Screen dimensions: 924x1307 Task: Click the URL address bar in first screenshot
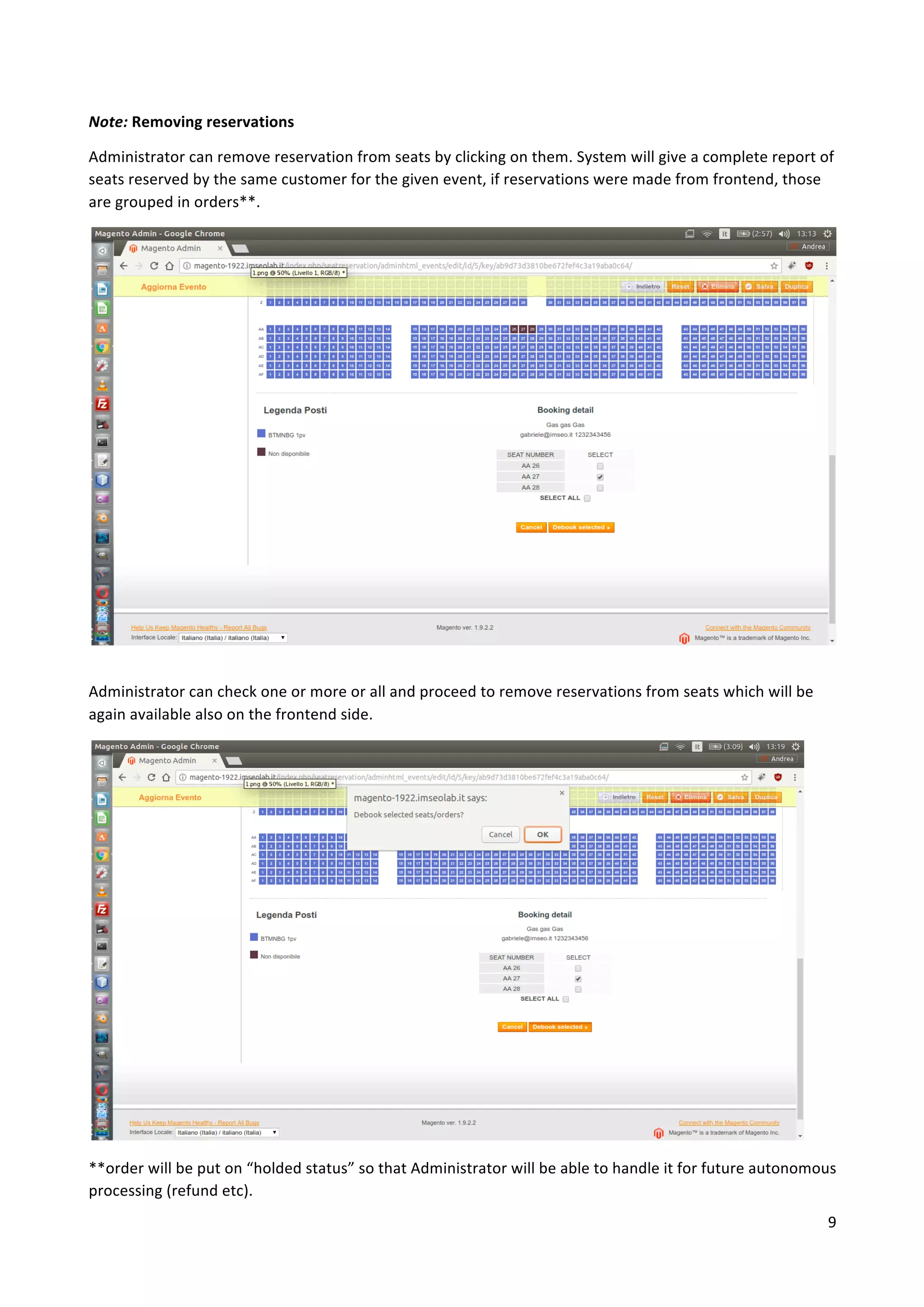[481, 266]
